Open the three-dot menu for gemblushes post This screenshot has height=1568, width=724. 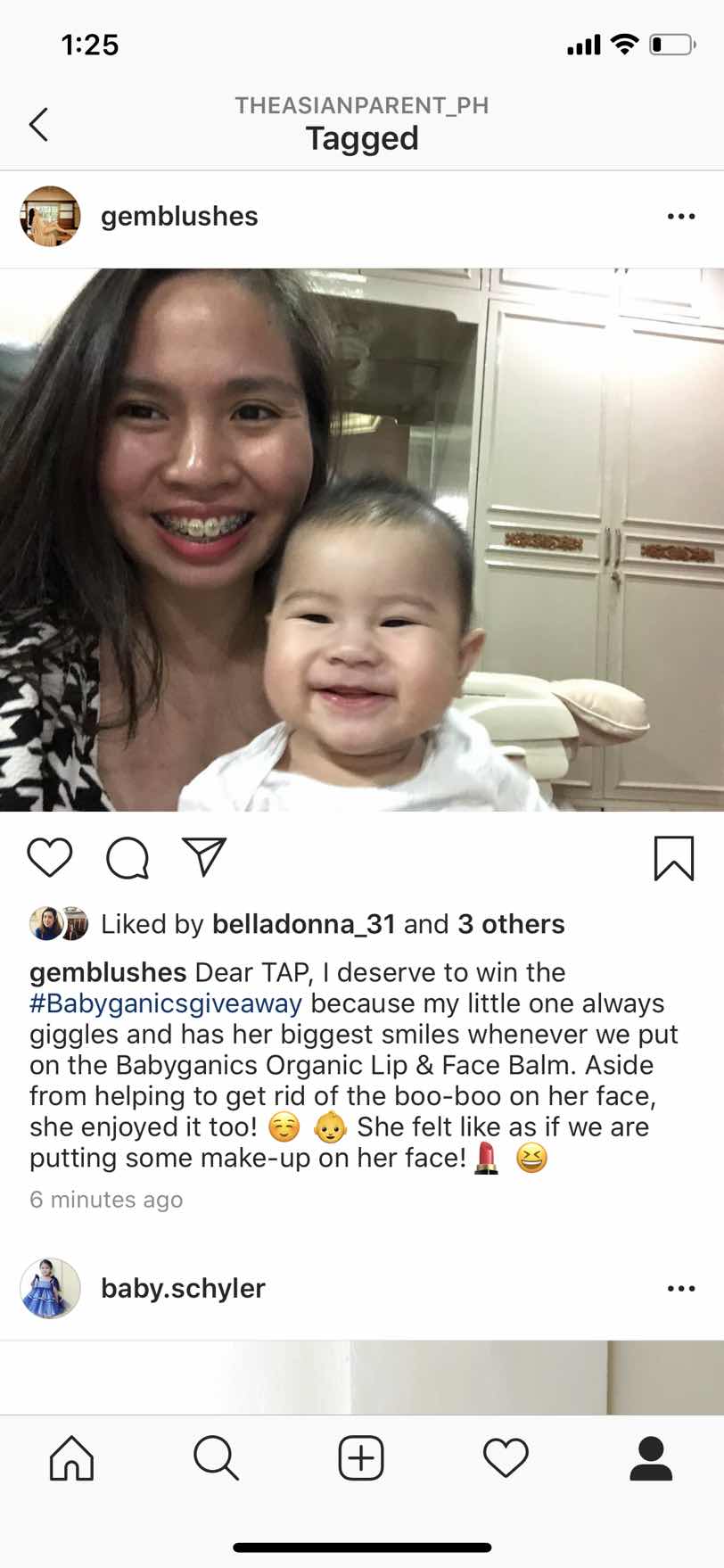[681, 216]
